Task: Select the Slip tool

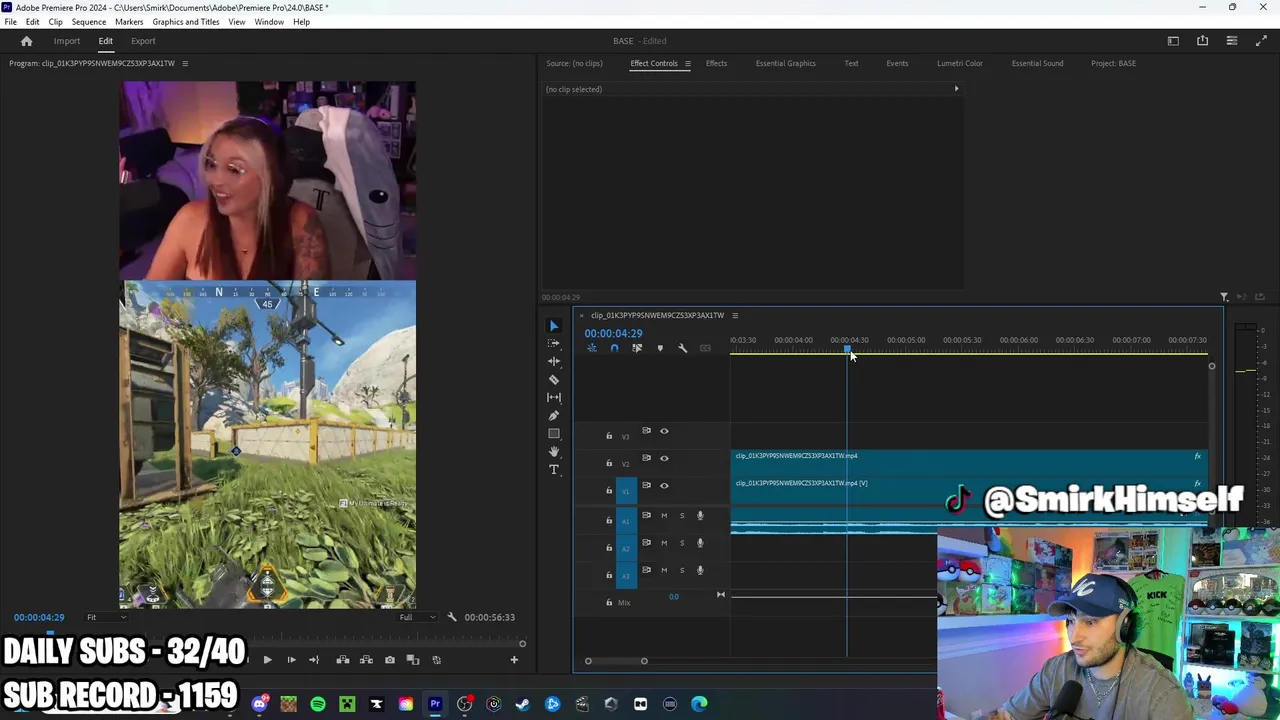Action: click(554, 397)
